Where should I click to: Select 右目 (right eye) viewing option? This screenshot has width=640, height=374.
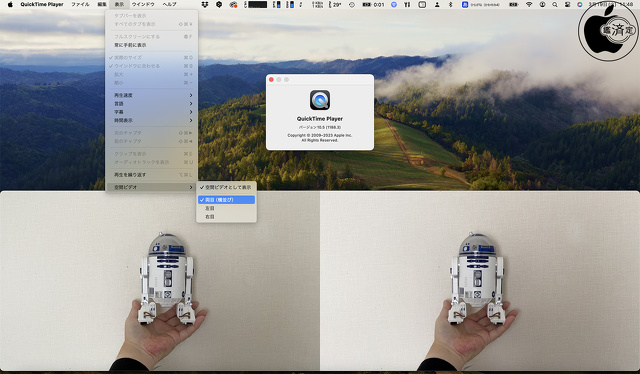226,217
